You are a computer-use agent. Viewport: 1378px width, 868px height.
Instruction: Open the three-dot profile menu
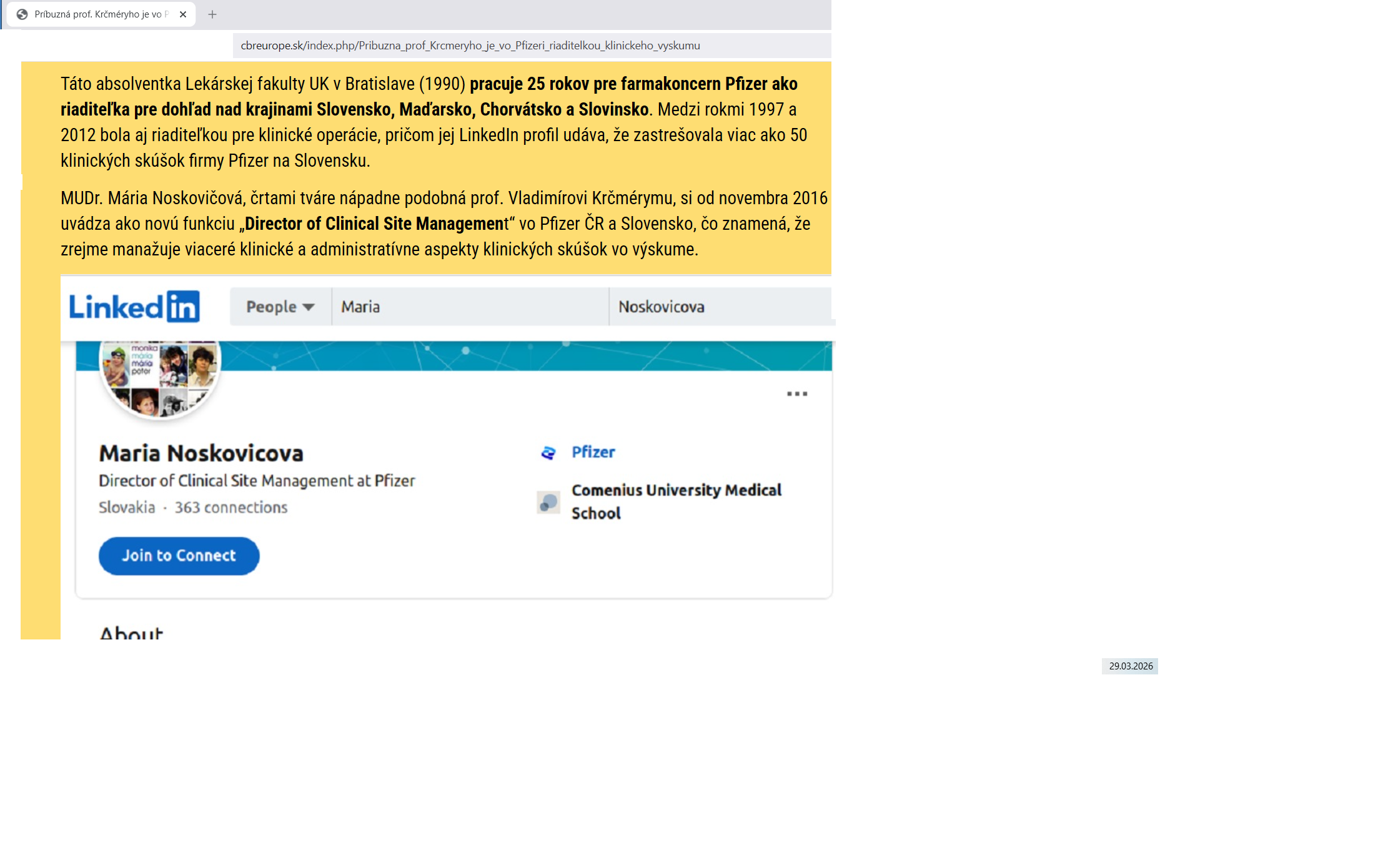pyautogui.click(x=797, y=394)
